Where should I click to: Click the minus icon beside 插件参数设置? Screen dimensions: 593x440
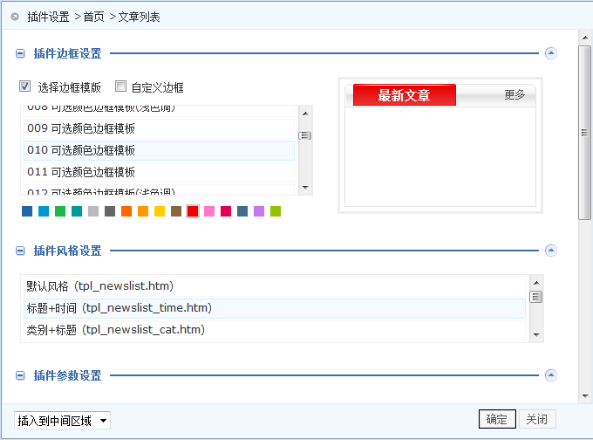point(20,376)
